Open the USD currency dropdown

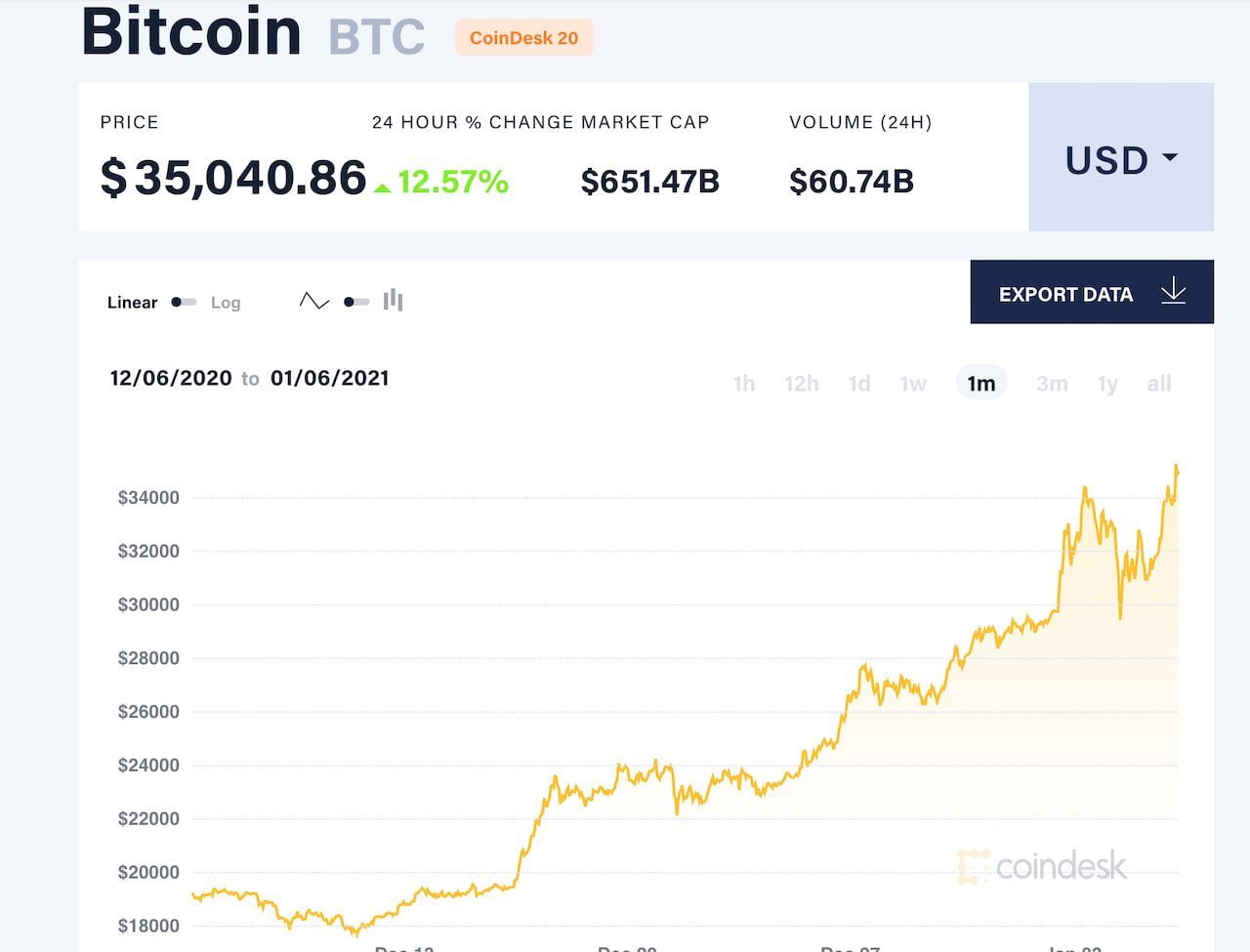pyautogui.click(x=1121, y=157)
